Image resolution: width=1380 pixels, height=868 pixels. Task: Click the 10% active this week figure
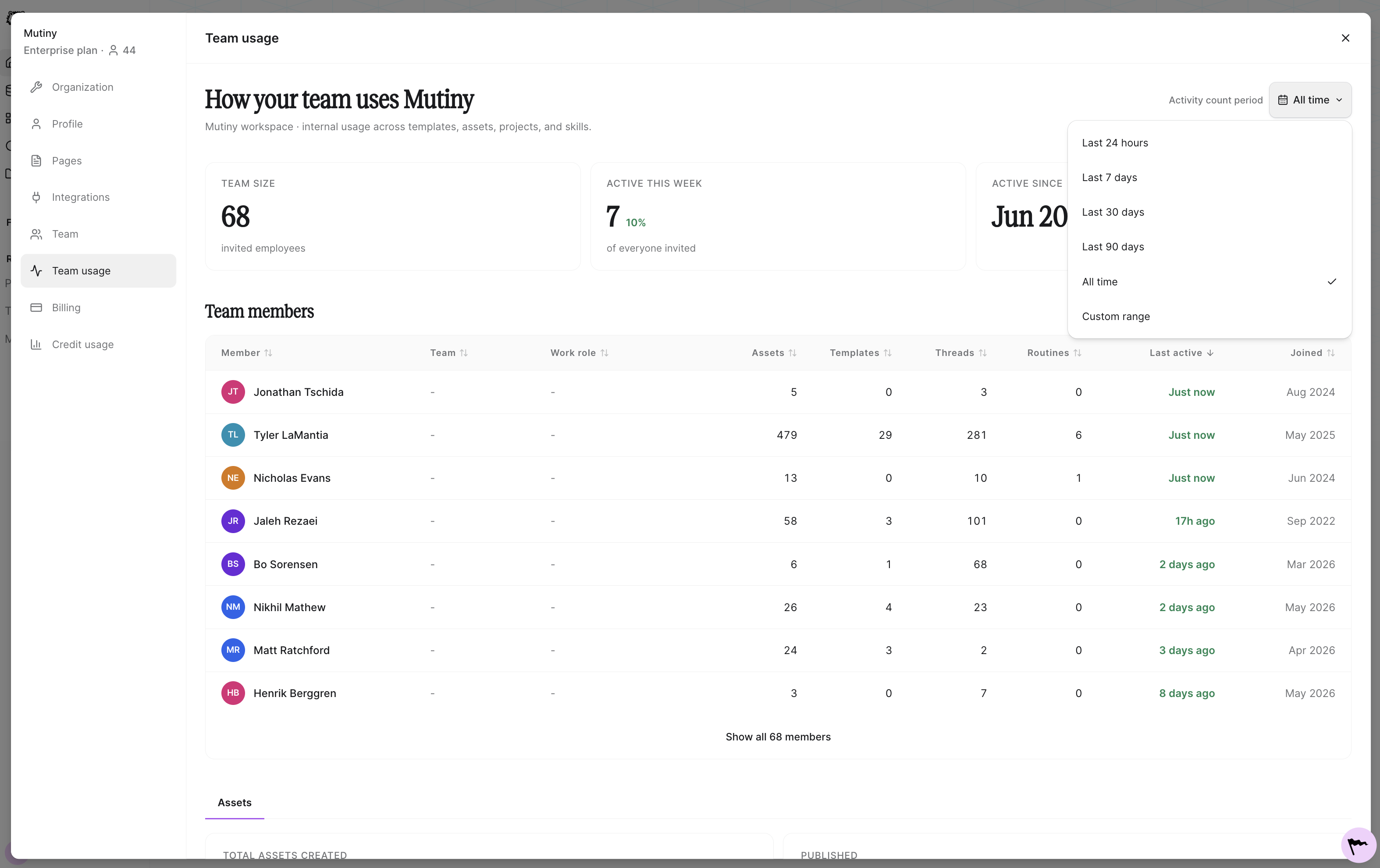coord(636,223)
